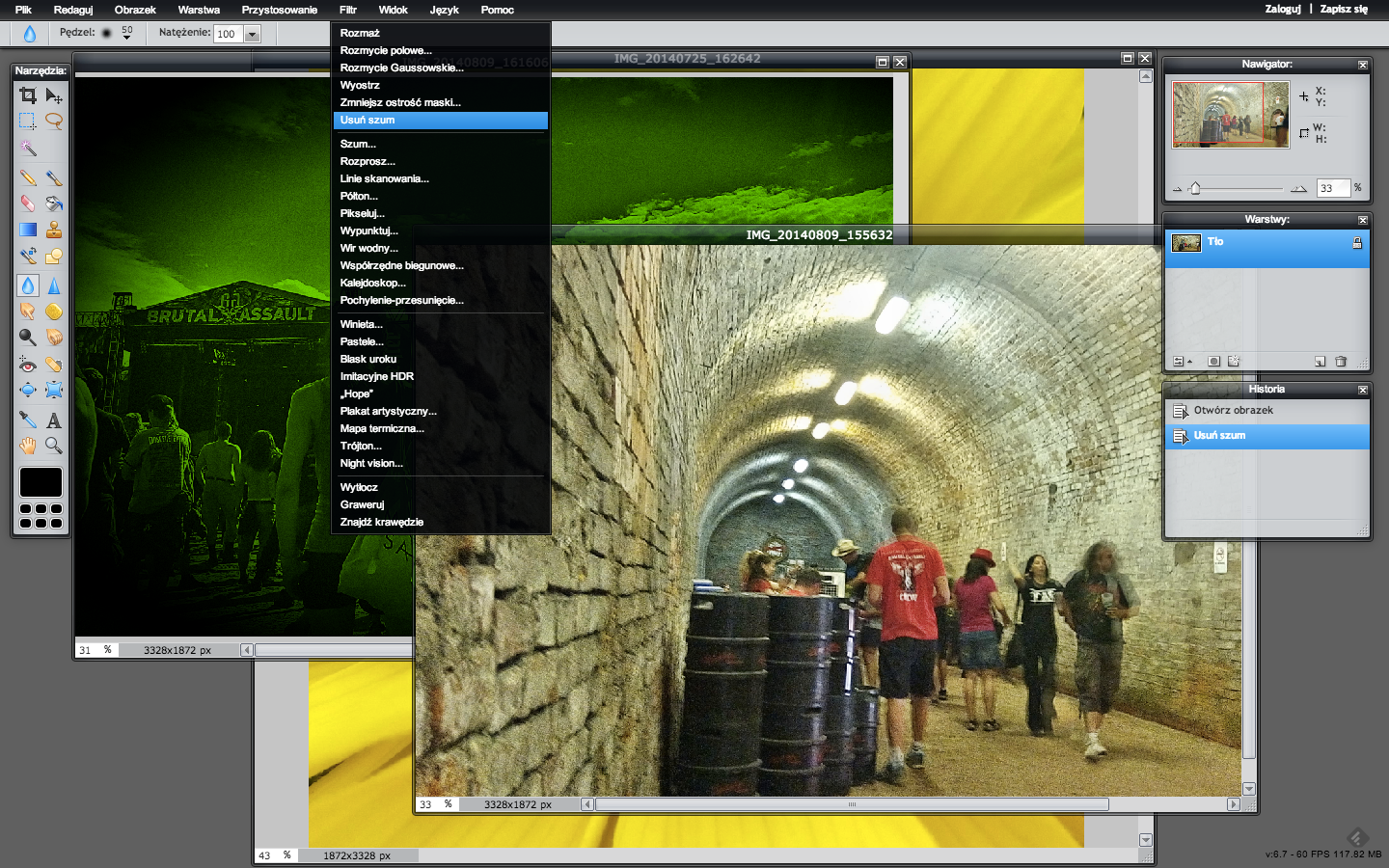
Task: Select the Brush tool
Action: coord(54,177)
